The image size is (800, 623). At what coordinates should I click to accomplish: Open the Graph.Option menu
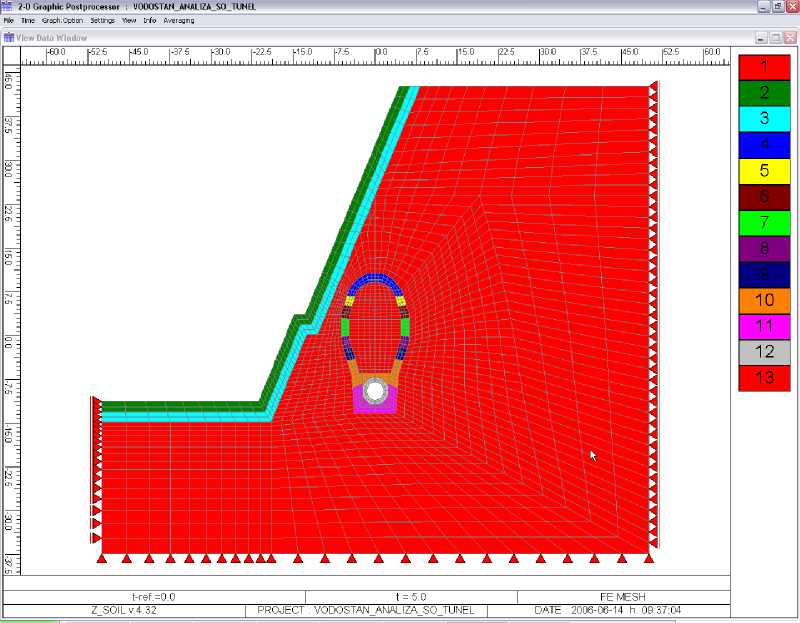click(x=62, y=20)
